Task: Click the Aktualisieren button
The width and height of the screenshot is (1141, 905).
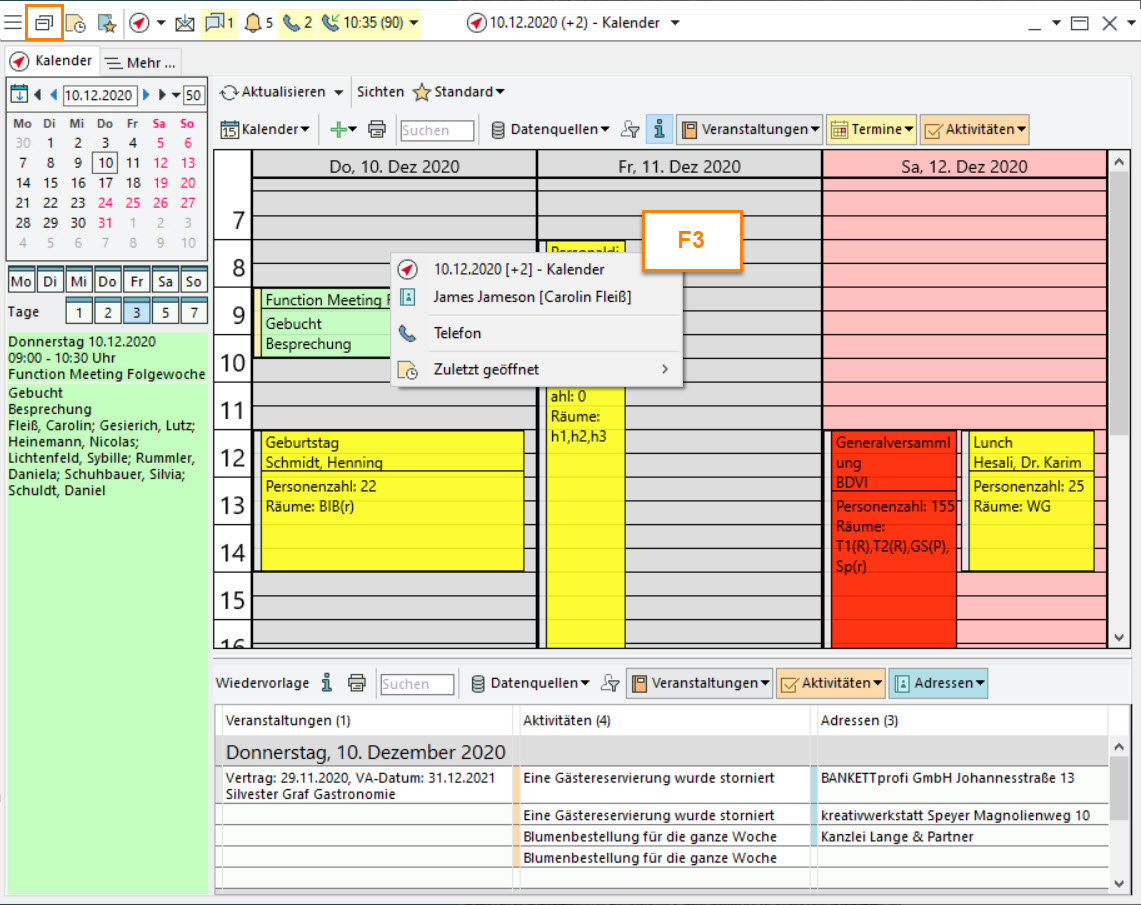Action: 274,92
